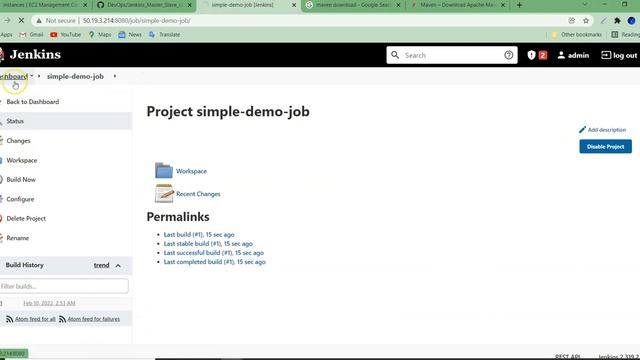The width and height of the screenshot is (640, 360).
Task: Click the Not secure warning icon
Action: click(39, 20)
